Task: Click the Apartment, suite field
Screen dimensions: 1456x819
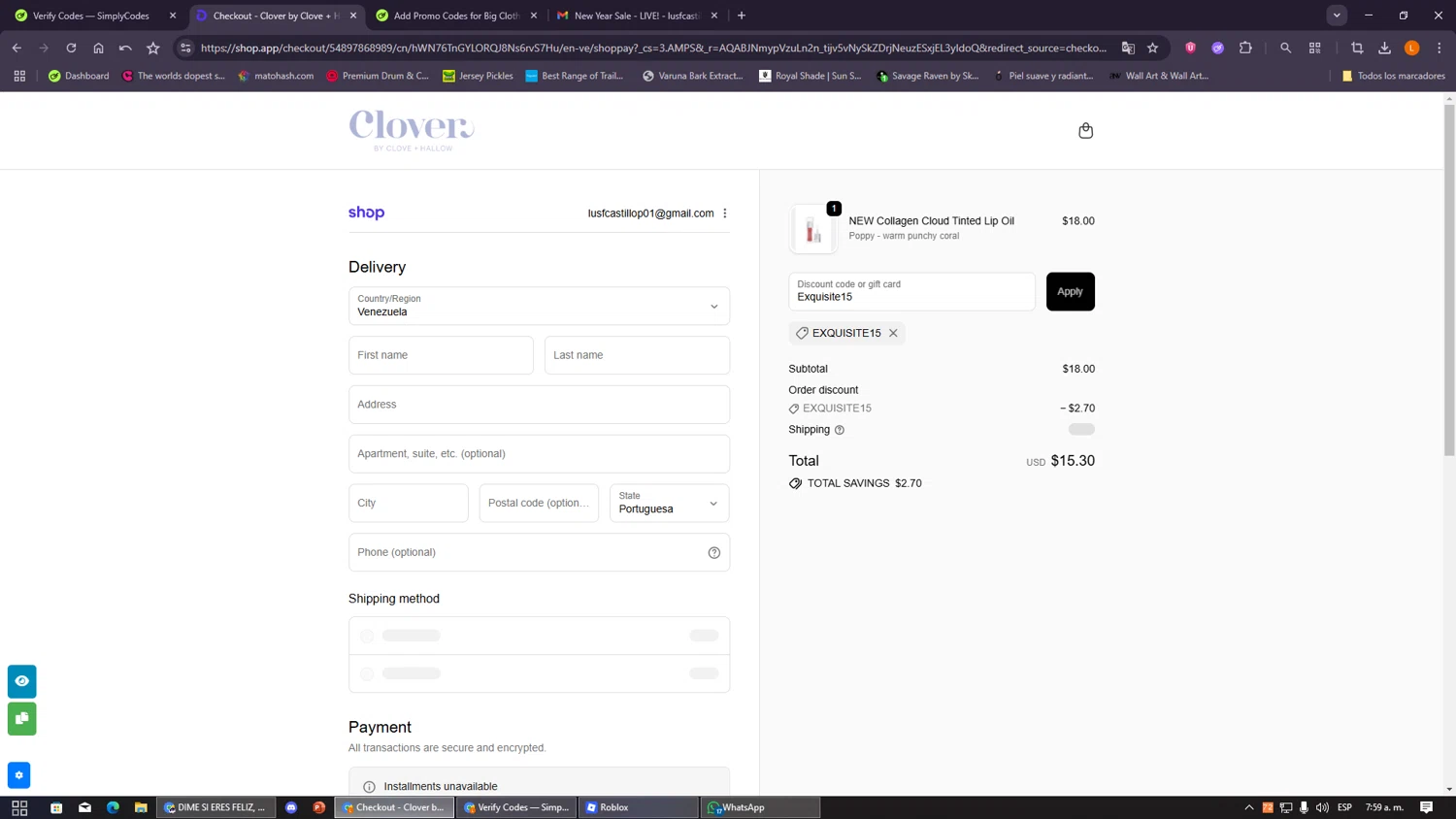Action: tap(539, 453)
